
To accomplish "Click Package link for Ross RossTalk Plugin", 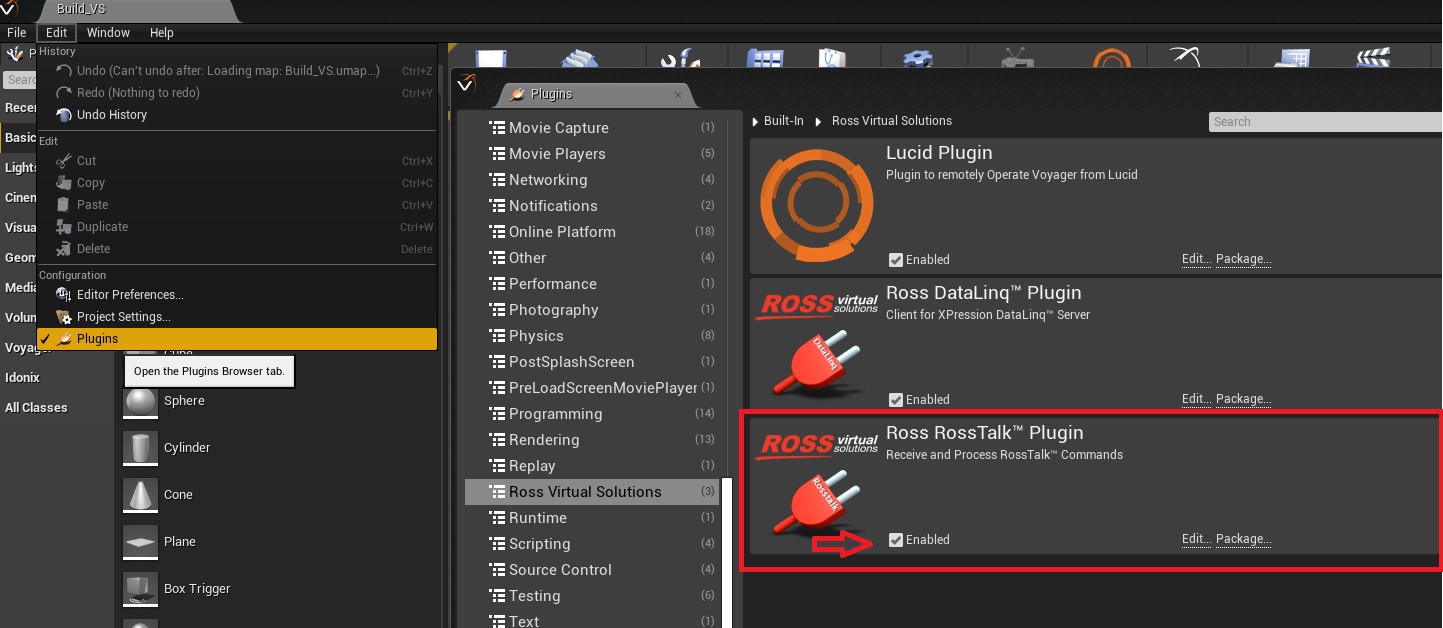I will coord(1244,539).
